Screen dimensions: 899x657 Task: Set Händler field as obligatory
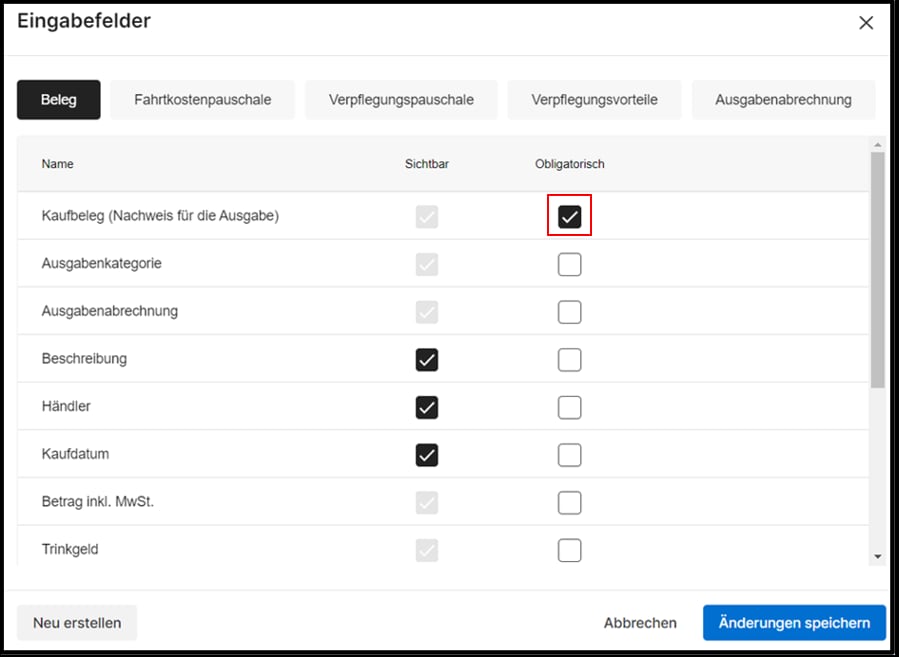(569, 407)
